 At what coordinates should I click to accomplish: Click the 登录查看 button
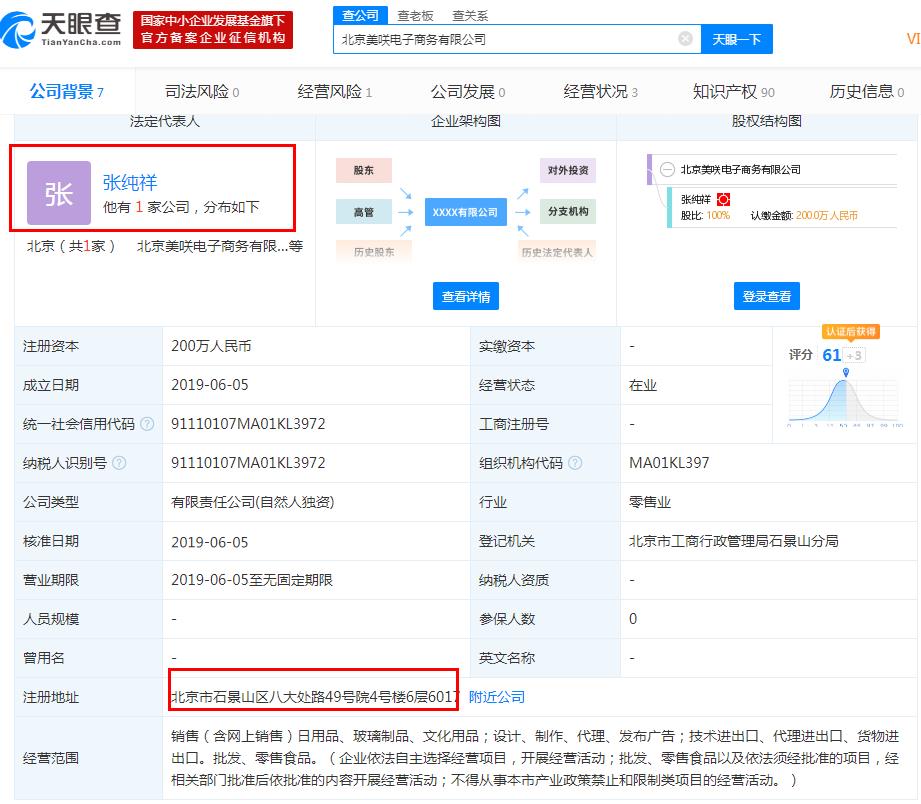767,296
